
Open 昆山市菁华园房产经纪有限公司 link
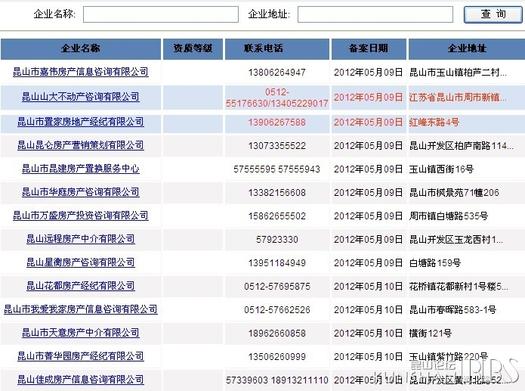click(81, 356)
